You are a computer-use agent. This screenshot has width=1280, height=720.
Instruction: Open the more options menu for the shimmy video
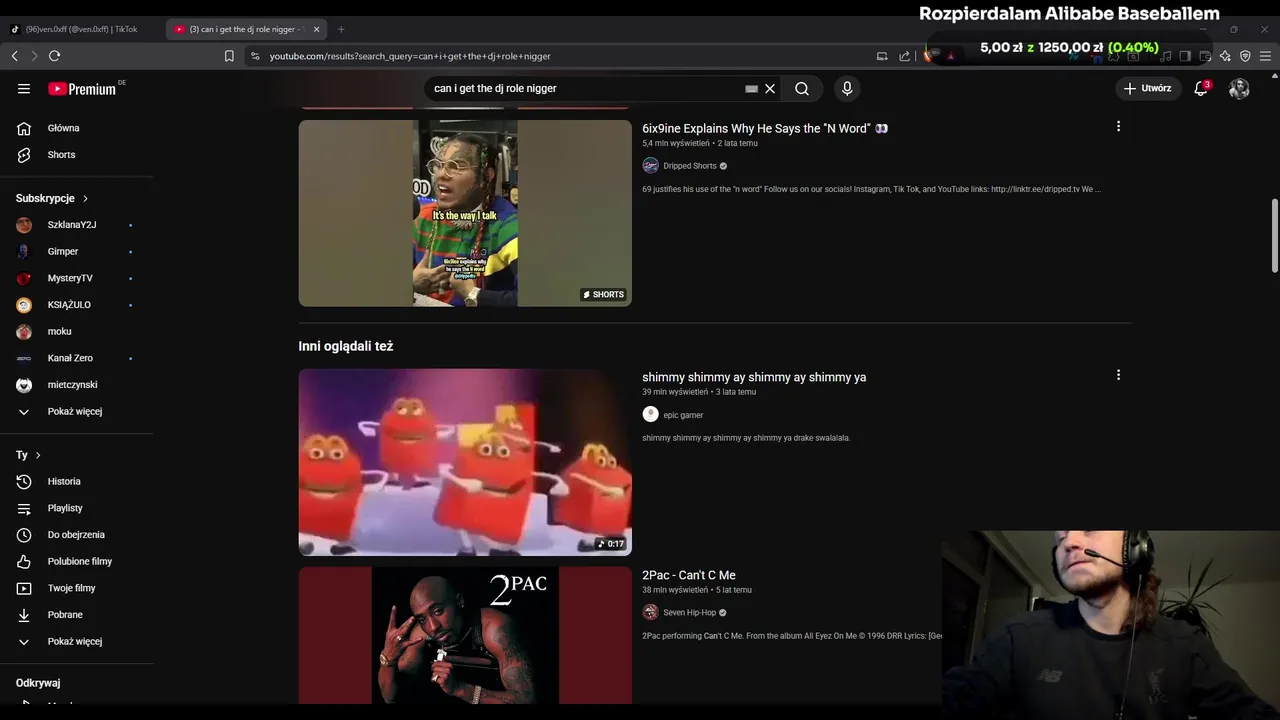click(1118, 375)
